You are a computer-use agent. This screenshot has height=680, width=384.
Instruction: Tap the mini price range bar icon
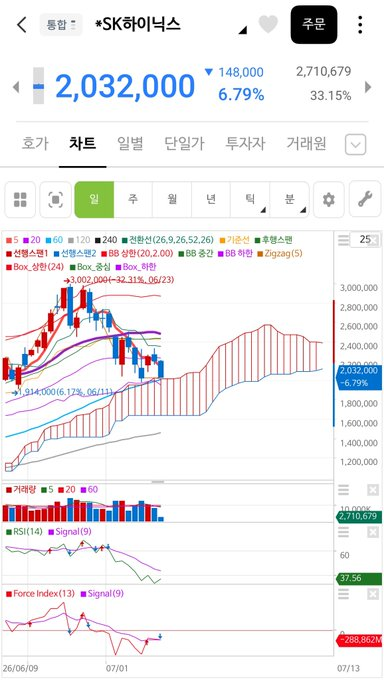[39, 86]
